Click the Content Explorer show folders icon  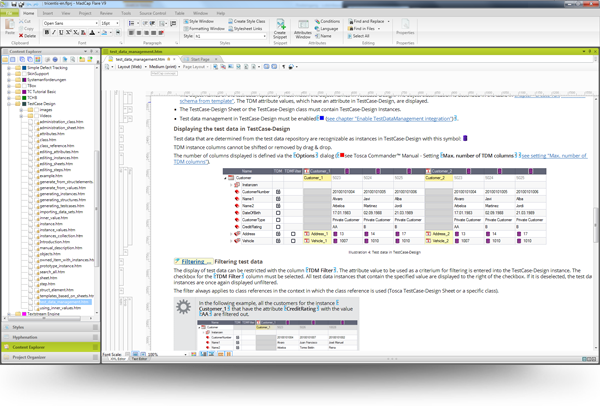tap(5, 60)
